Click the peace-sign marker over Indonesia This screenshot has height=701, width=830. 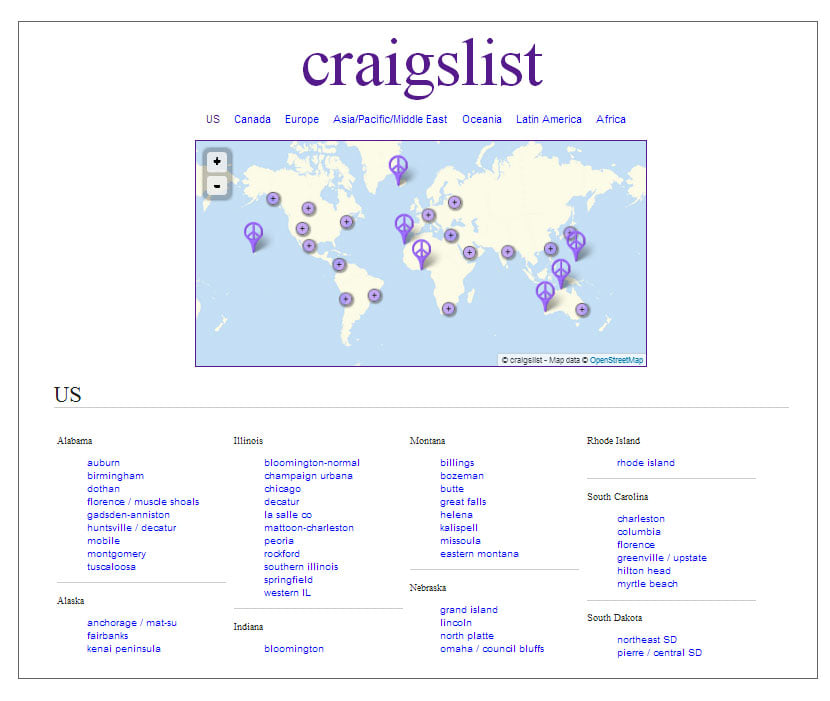[561, 273]
